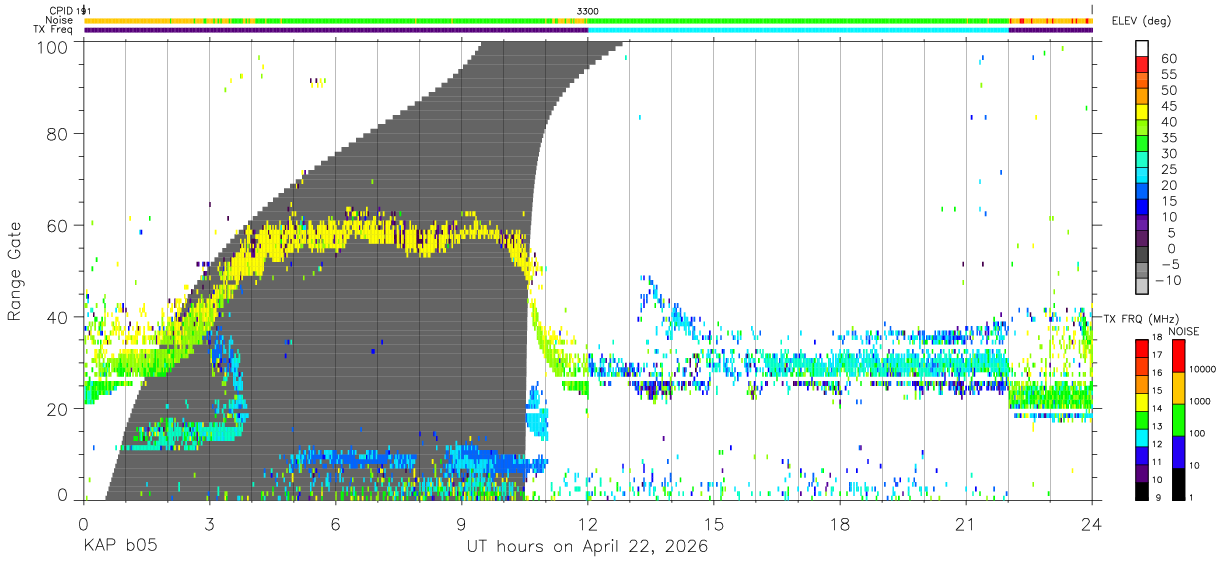This screenshot has height=567, width=1228.
Task: Click the 24 hour tick label on time axis
Action: click(x=1092, y=524)
